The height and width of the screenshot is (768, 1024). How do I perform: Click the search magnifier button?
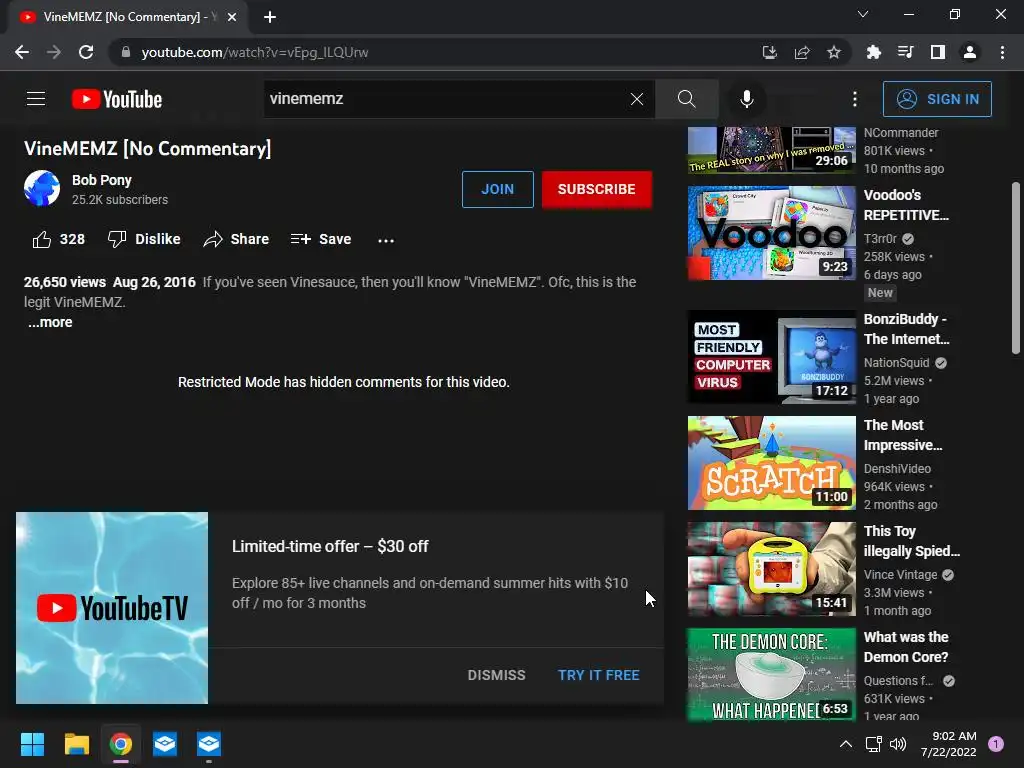686,99
